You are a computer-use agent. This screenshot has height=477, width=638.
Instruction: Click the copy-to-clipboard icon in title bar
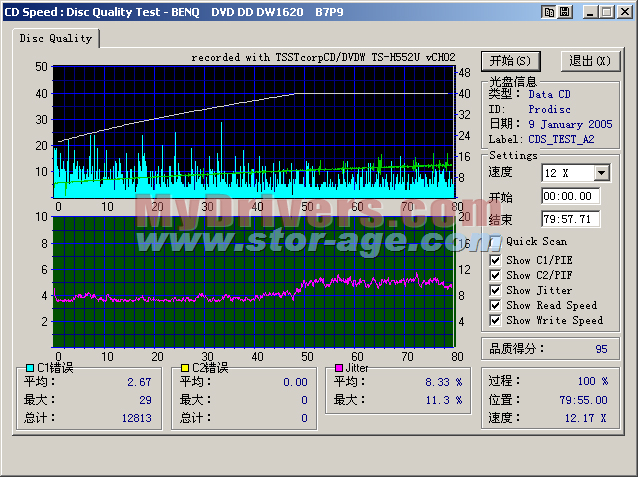tap(549, 12)
